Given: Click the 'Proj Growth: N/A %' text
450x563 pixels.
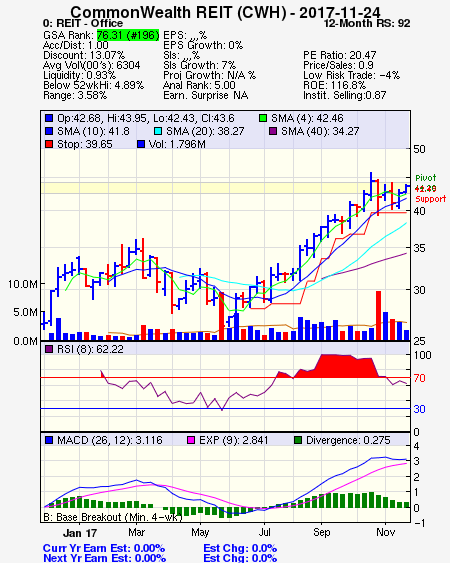Looking at the screenshot, I should 209,75.
